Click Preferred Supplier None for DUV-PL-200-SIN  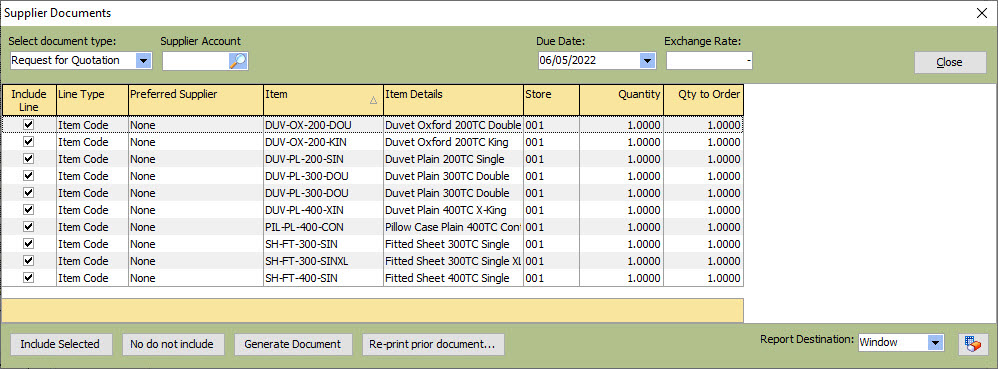(196, 159)
